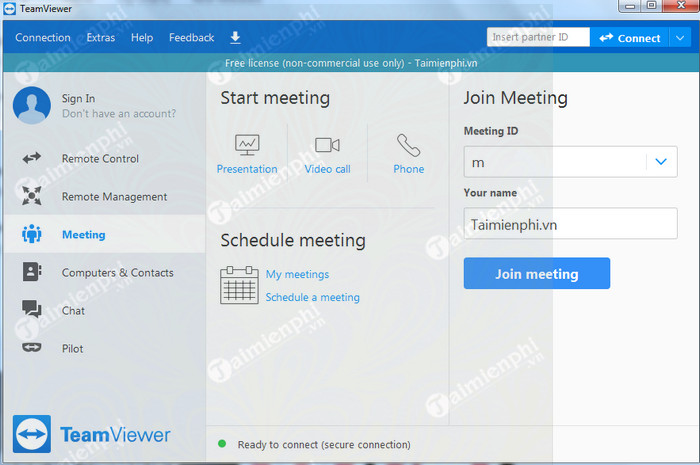Click the Free license banner text
700x465 pixels.
coord(351,63)
